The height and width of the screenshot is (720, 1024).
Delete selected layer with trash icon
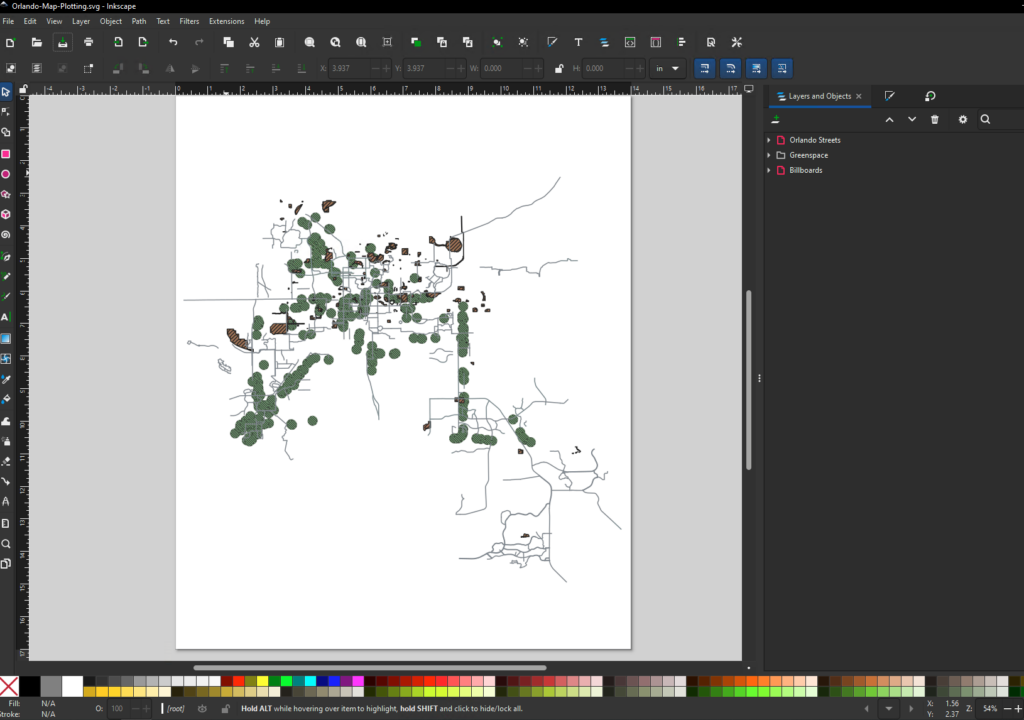[934, 119]
